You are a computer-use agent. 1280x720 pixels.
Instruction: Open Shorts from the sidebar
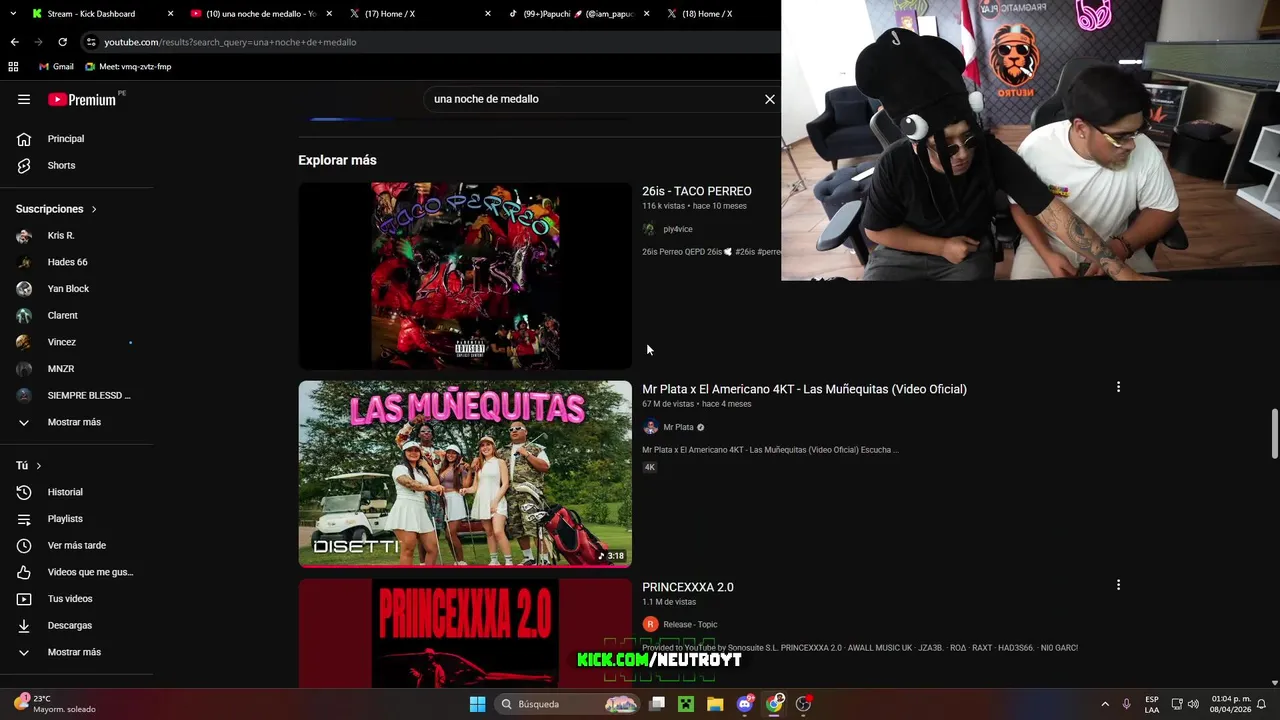click(61, 165)
